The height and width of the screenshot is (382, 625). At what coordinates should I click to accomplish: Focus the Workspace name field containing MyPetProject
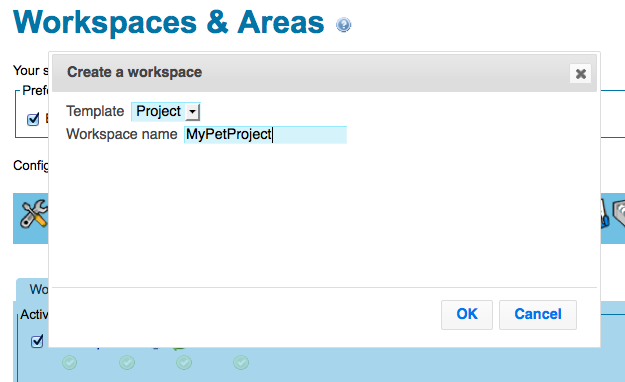[265, 134]
